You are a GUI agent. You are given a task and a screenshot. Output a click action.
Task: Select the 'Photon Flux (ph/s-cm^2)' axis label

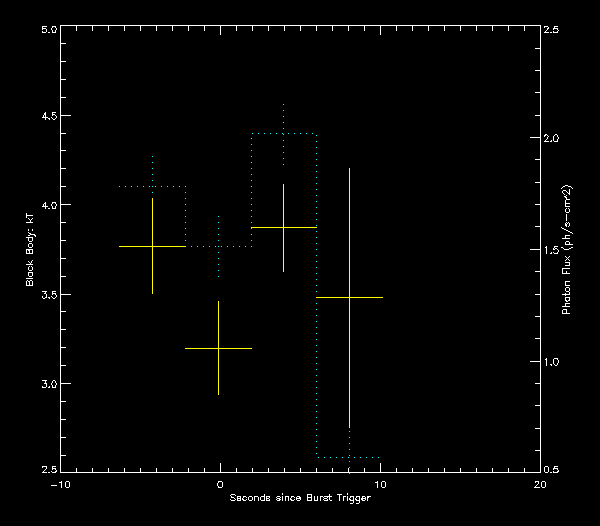(566, 249)
